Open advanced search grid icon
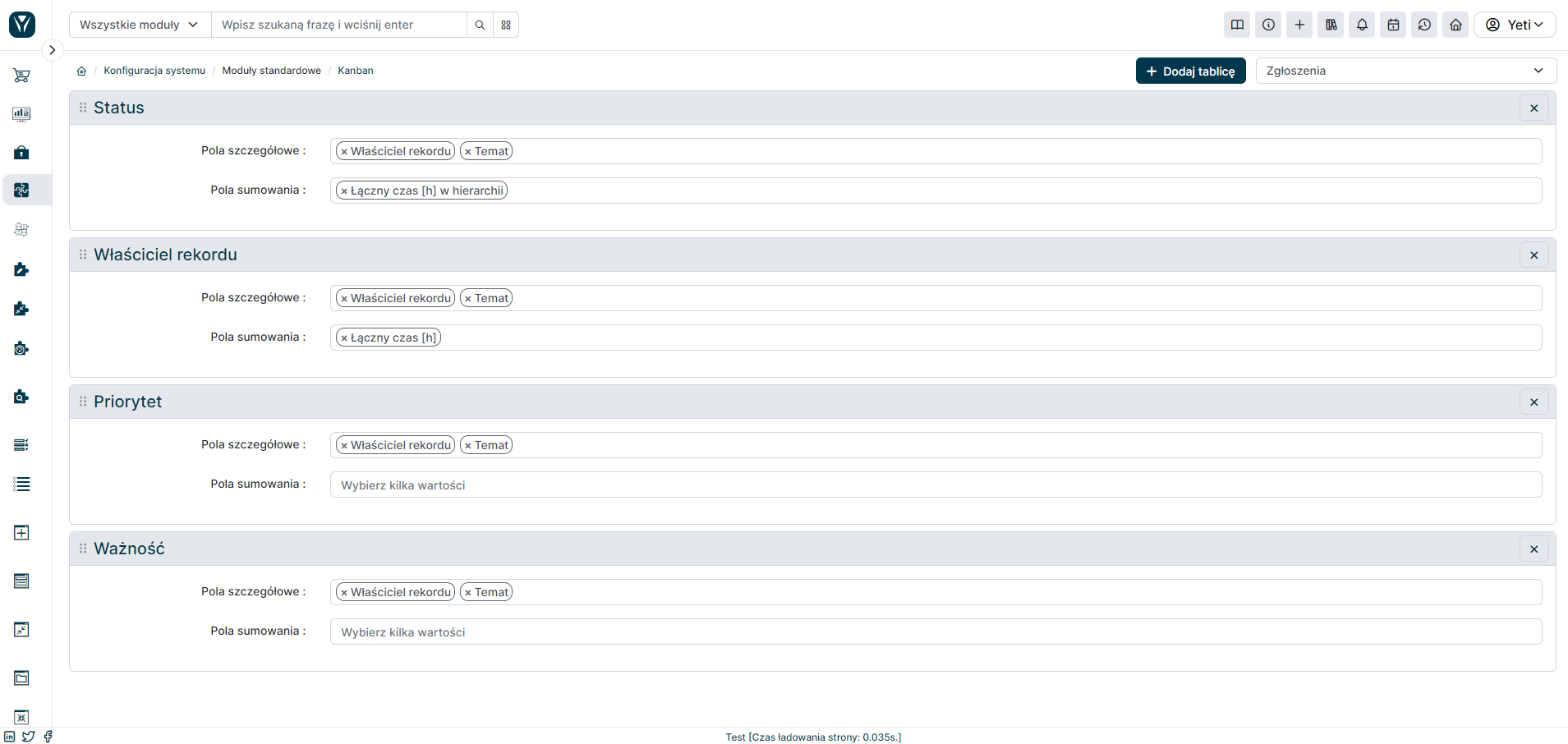Image resolution: width=1568 pixels, height=744 pixels. coord(506,25)
